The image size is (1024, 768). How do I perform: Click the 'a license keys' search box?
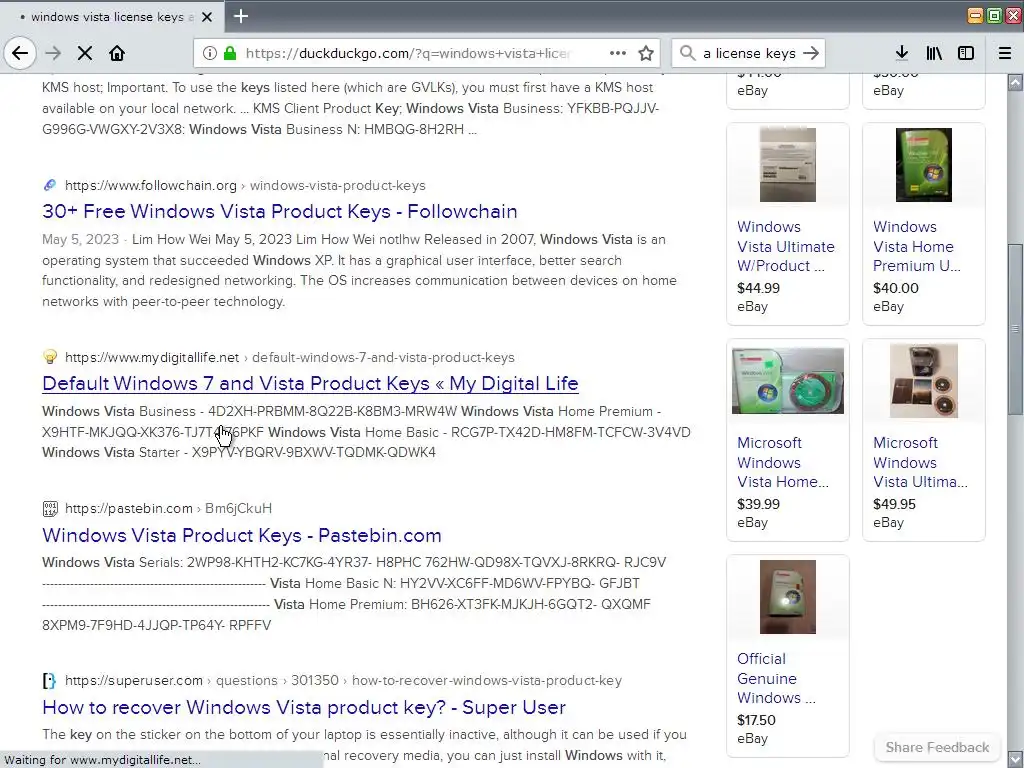coord(749,53)
